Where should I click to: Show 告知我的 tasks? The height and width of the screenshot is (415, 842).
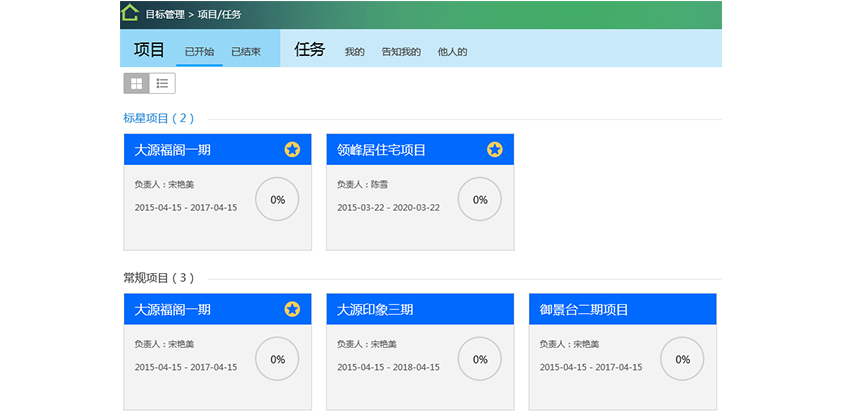pyautogui.click(x=401, y=52)
